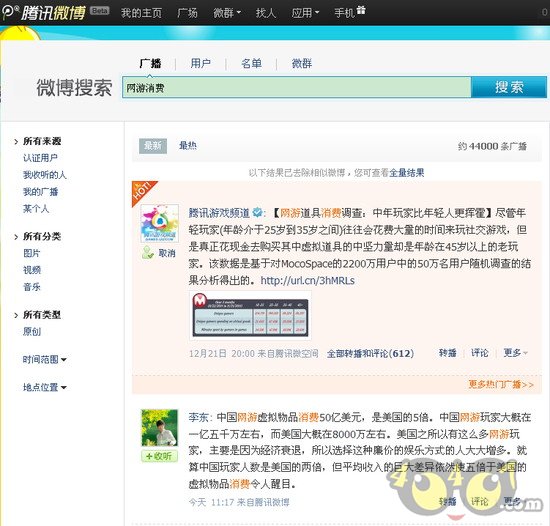This screenshot has height=526, width=550.
Task: Open 全部转播和评论(612) link
Action: tap(370, 353)
